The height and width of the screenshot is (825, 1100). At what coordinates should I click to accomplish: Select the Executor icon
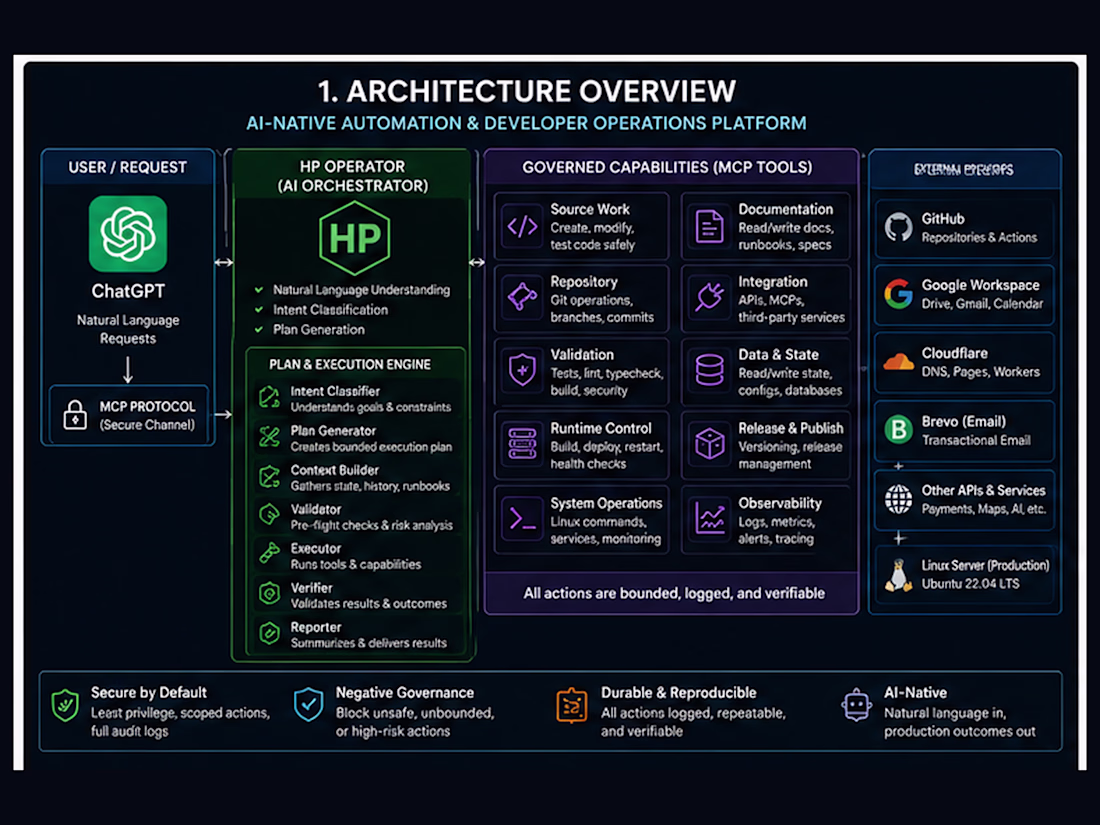[x=269, y=554]
